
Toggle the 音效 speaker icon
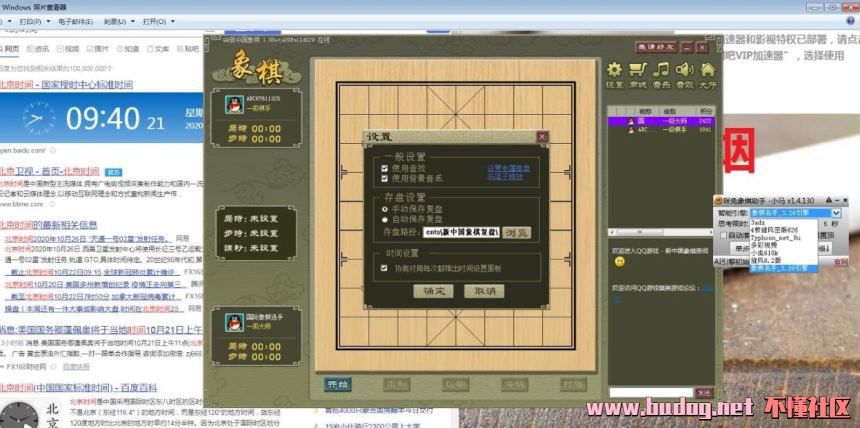pos(684,71)
